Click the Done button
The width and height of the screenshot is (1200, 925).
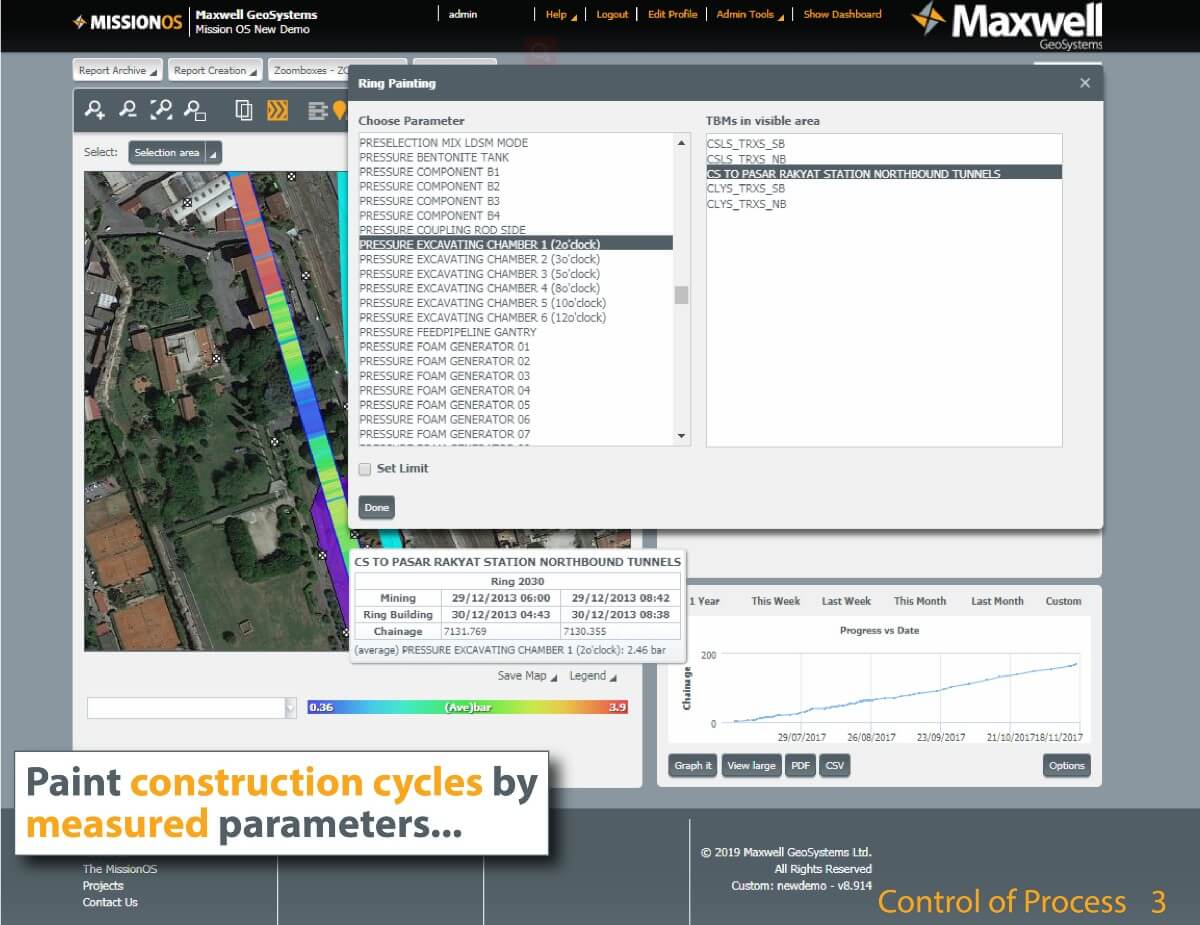tap(377, 507)
